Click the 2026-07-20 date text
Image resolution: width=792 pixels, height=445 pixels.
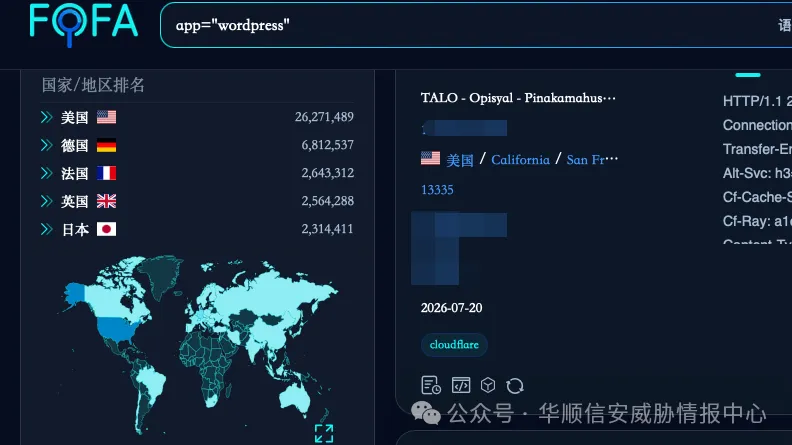click(x=452, y=308)
